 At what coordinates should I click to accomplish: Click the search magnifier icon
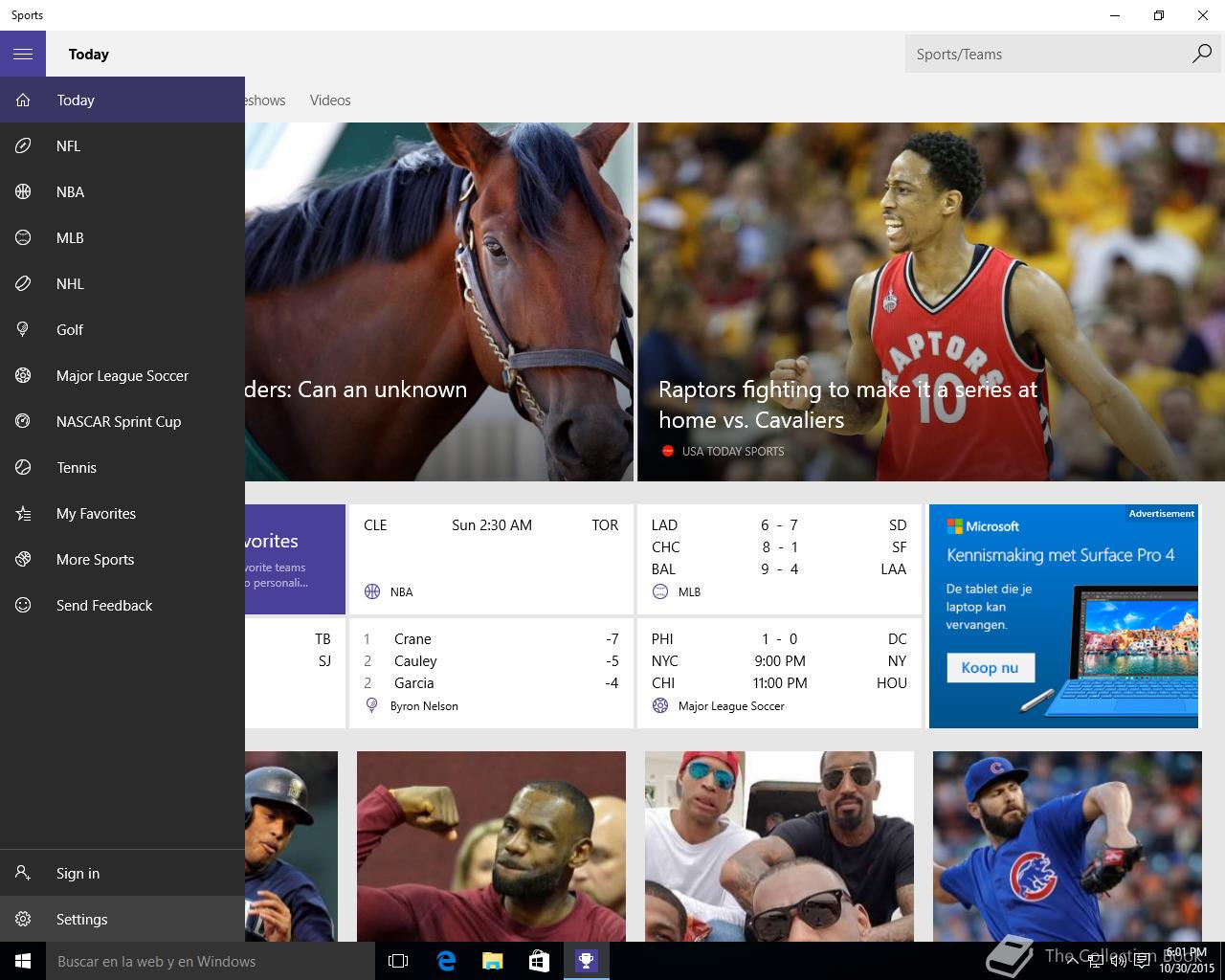(x=1201, y=54)
